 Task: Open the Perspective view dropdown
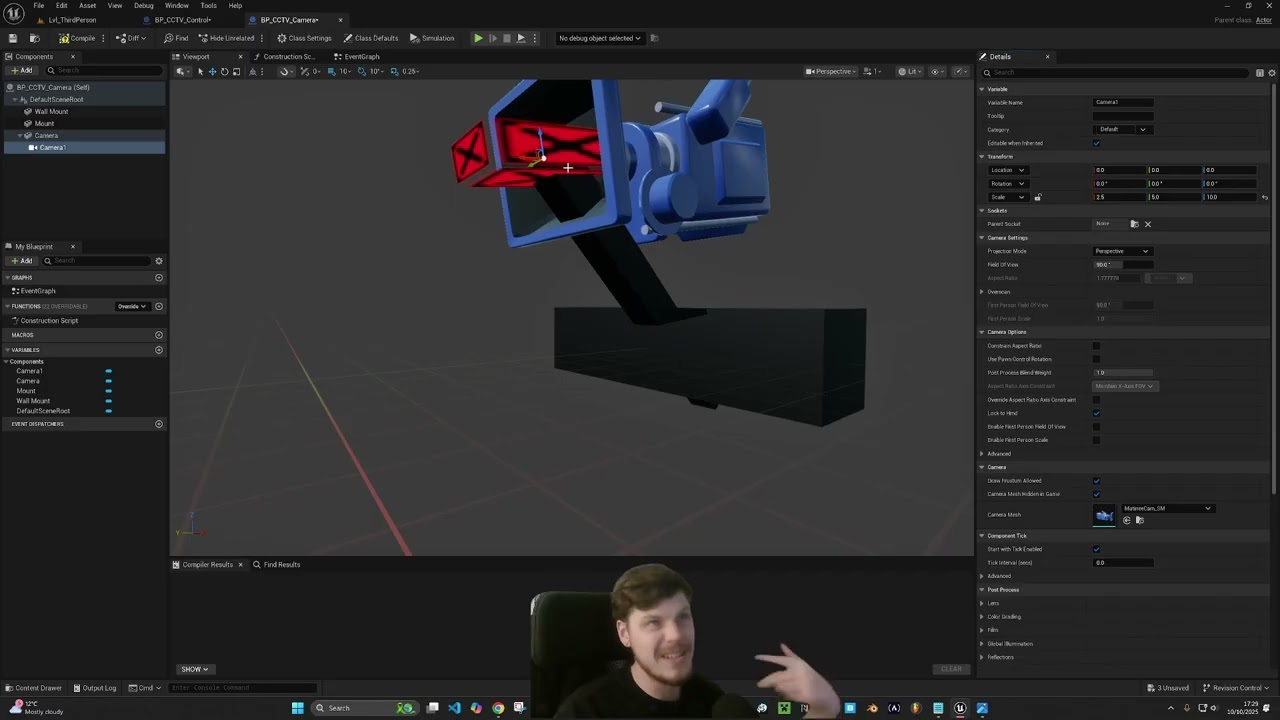[x=832, y=71]
